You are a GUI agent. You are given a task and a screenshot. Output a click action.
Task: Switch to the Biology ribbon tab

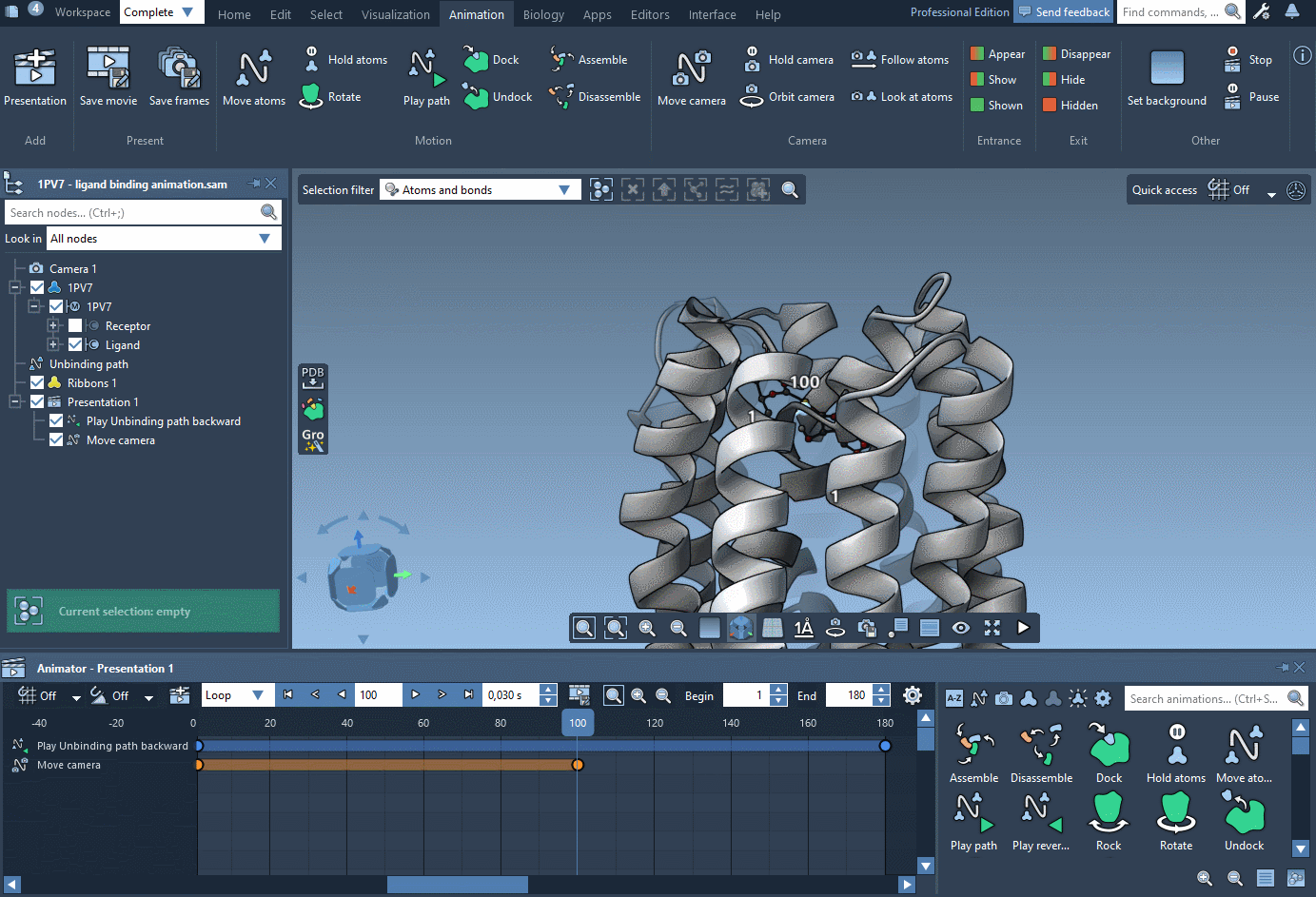542,14
